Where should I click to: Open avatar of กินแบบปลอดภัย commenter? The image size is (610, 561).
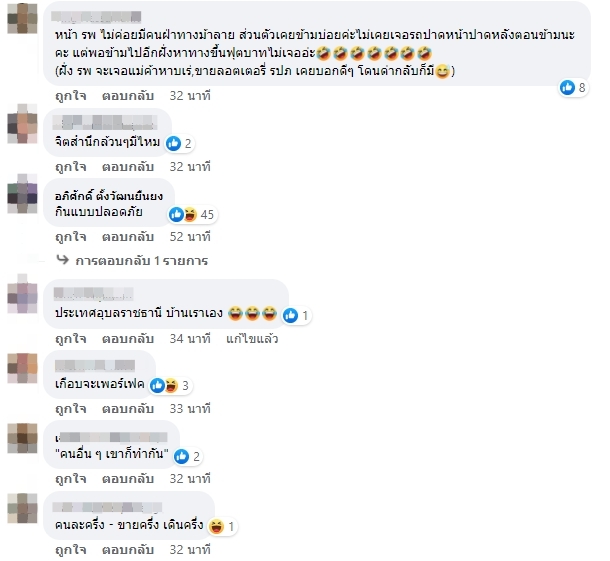(x=23, y=194)
